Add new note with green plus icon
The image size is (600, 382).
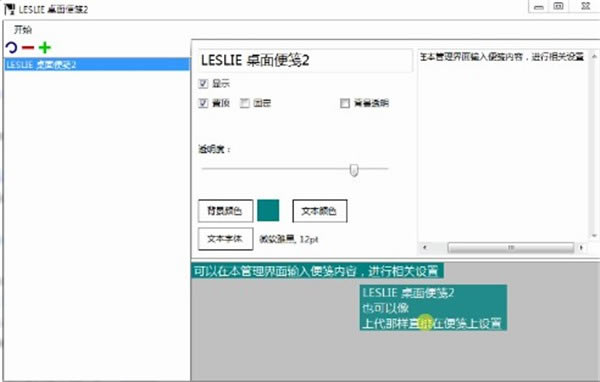[x=45, y=48]
